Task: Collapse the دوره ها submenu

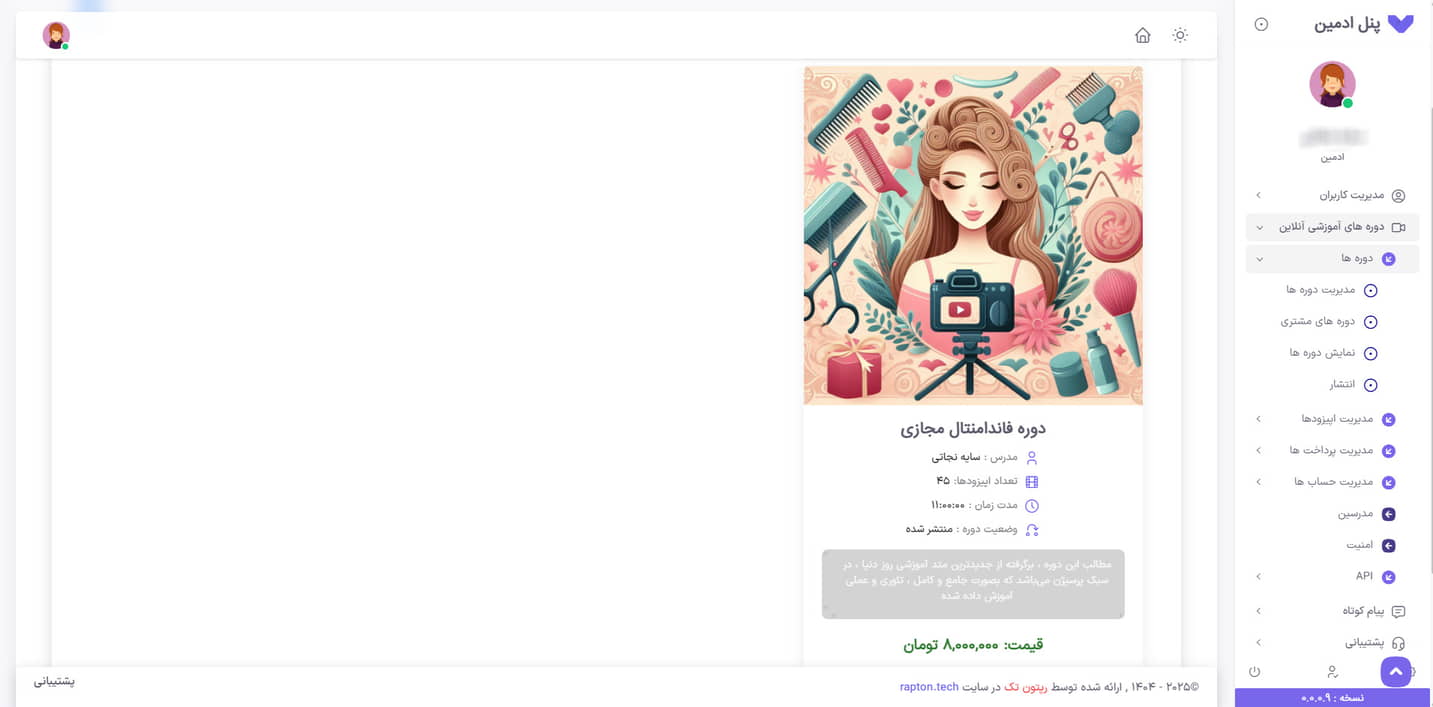Action: (1332, 259)
